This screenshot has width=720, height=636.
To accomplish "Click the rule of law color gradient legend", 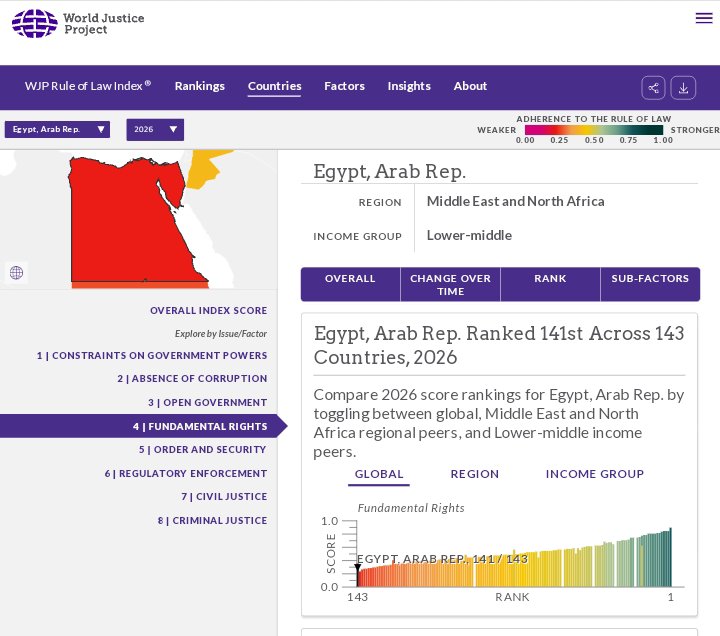I will [594, 130].
